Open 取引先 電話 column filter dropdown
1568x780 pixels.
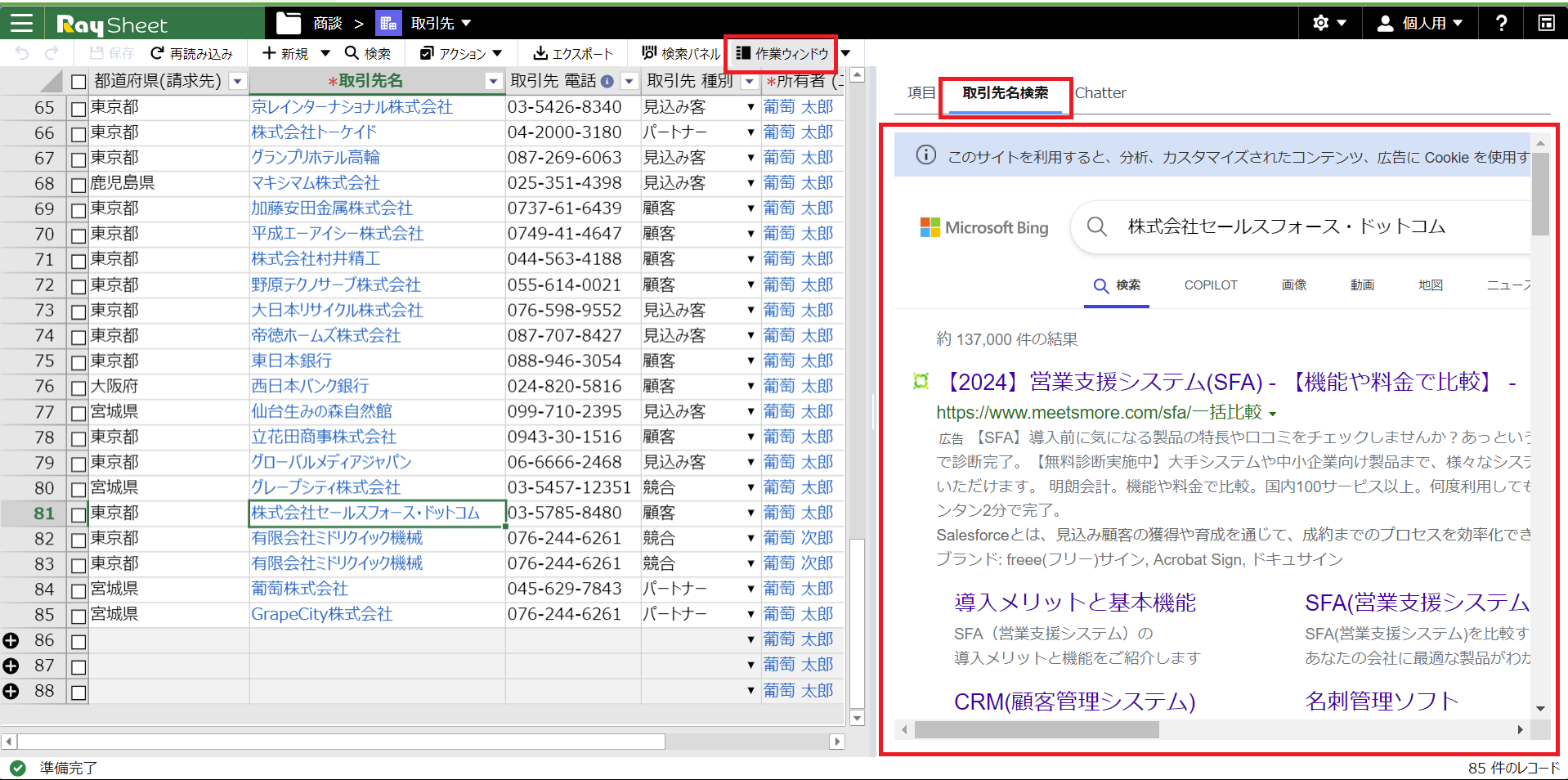629,81
